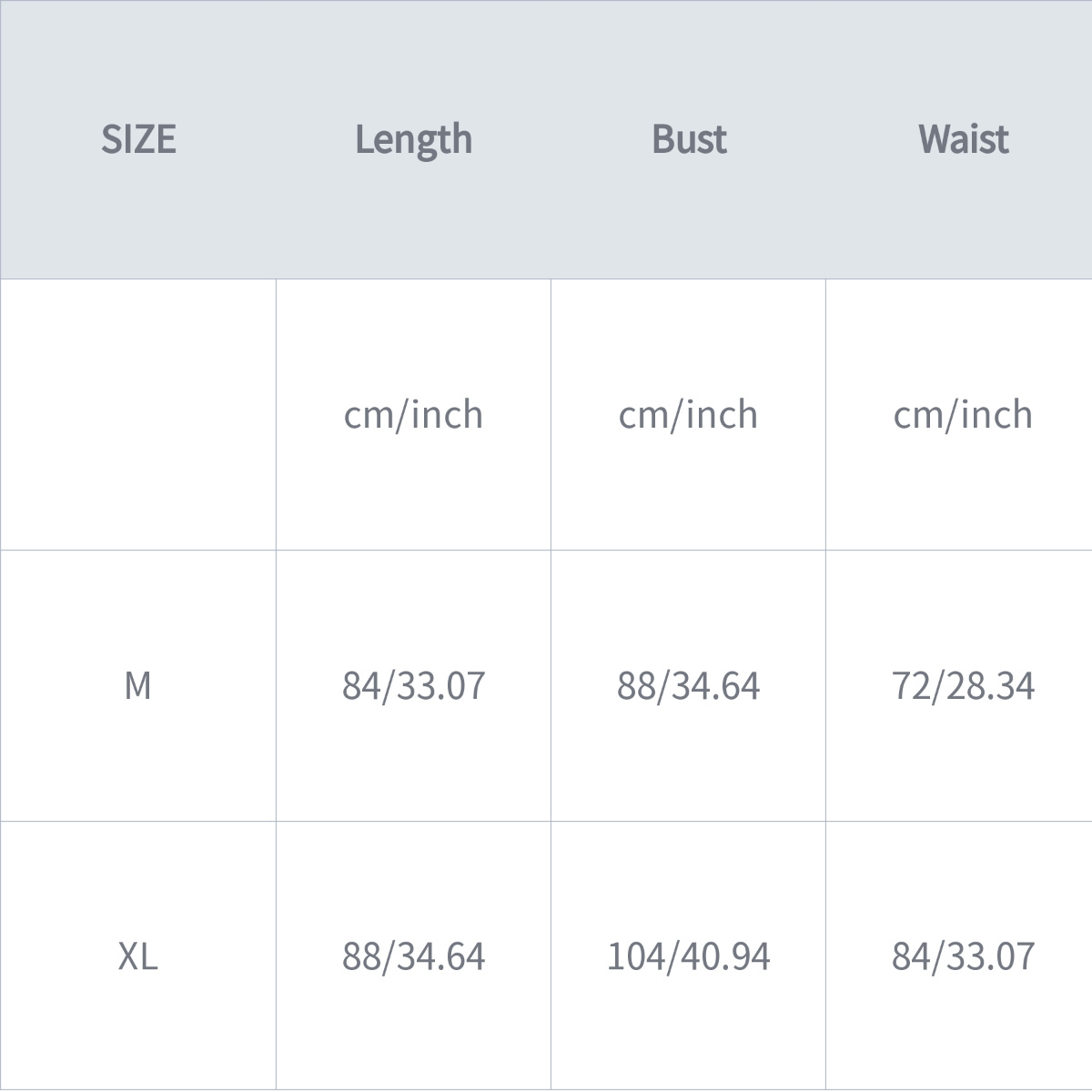1092x1092 pixels.
Task: Click the cm/inch unit under Length
Action: pyautogui.click(x=413, y=414)
